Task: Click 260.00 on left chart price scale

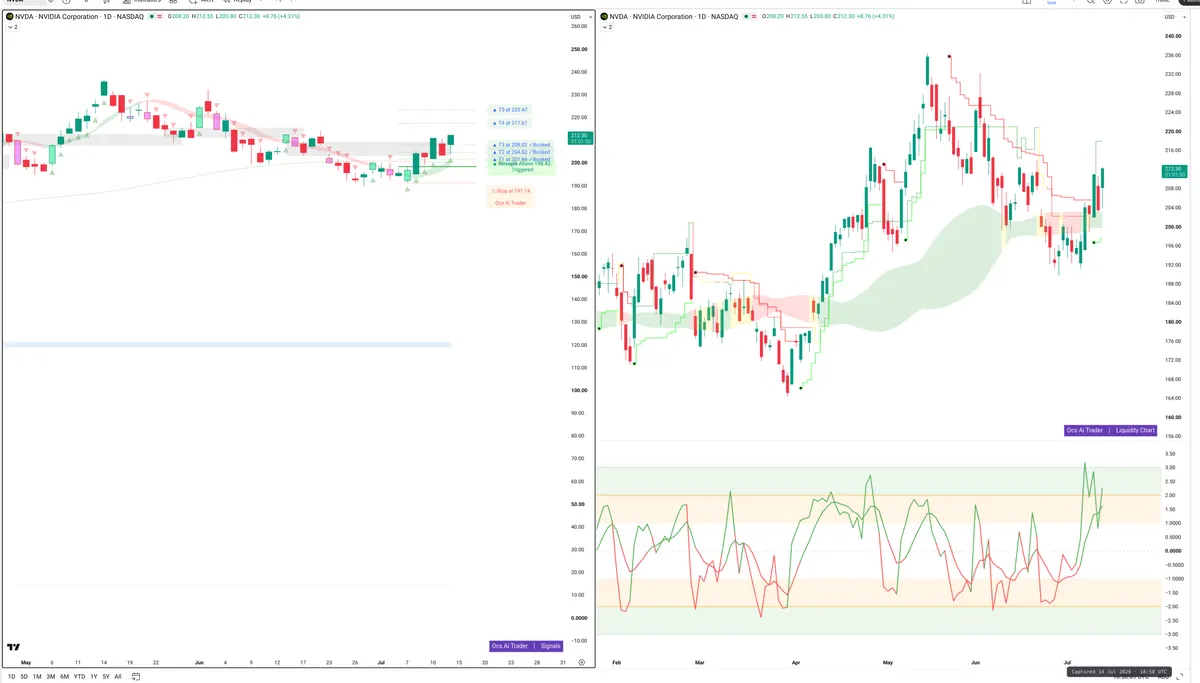Action: (x=578, y=26)
